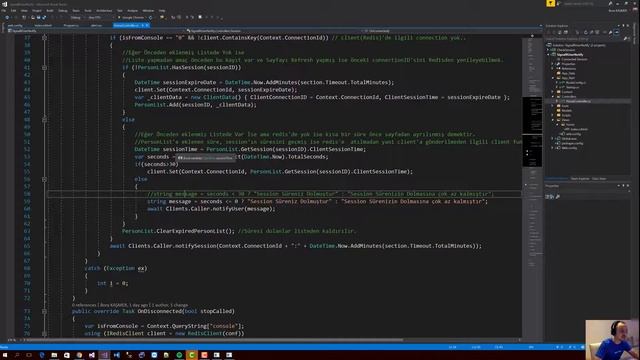640x360 pixels.
Task: Open the Debug menu
Action: coord(62,10)
